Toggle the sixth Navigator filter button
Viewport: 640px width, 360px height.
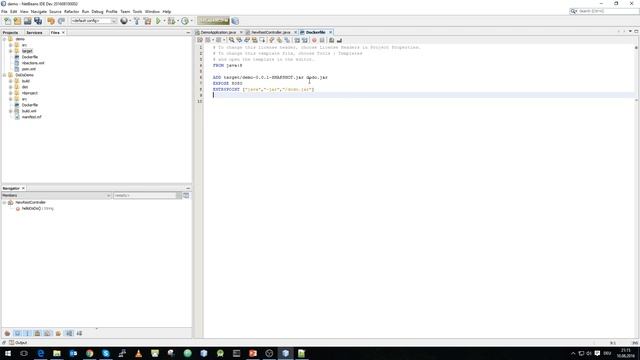click(x=58, y=333)
